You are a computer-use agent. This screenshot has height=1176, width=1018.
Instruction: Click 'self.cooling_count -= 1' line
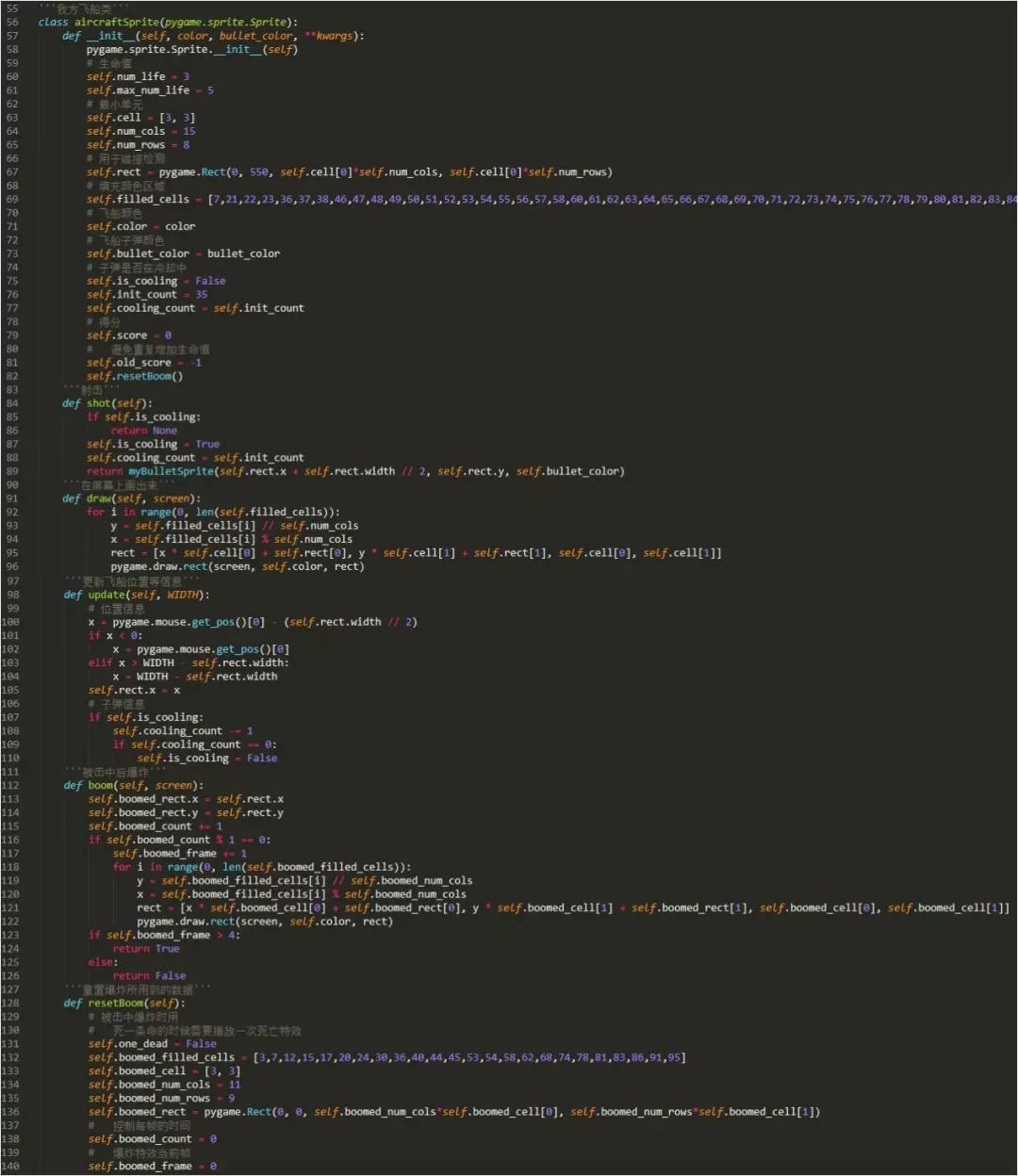click(x=183, y=731)
